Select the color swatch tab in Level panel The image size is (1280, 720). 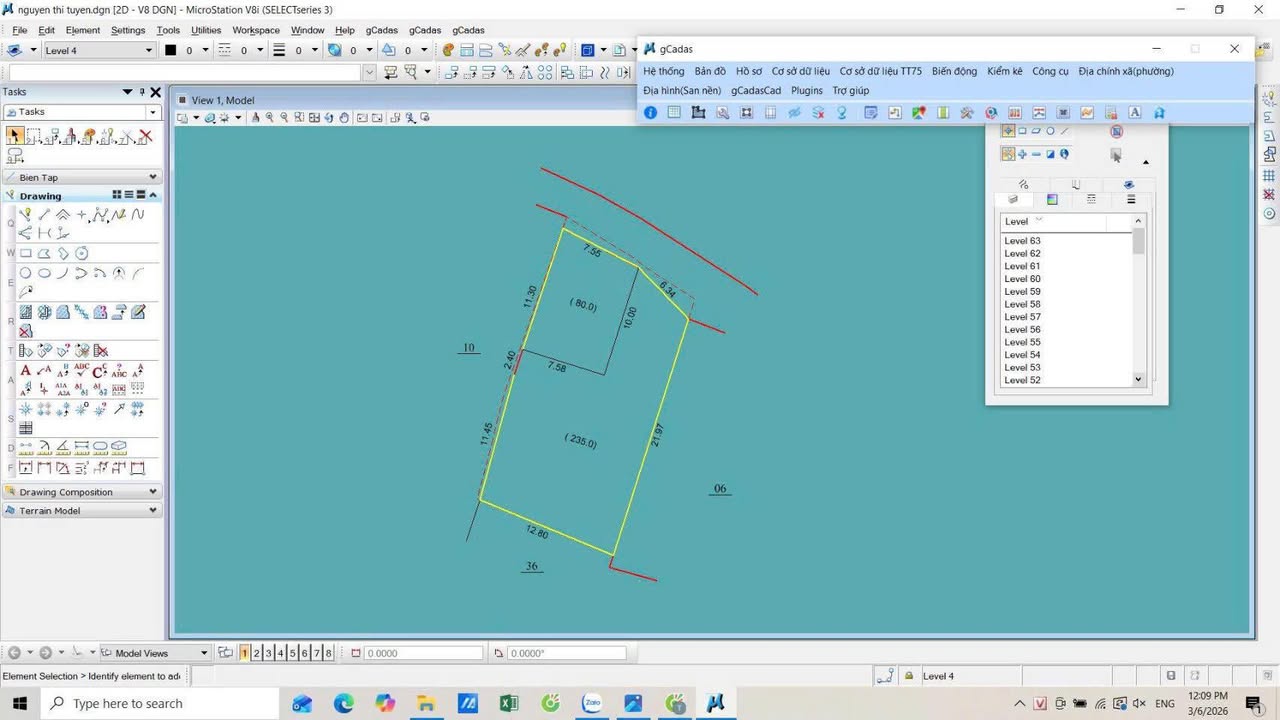[x=1052, y=200]
